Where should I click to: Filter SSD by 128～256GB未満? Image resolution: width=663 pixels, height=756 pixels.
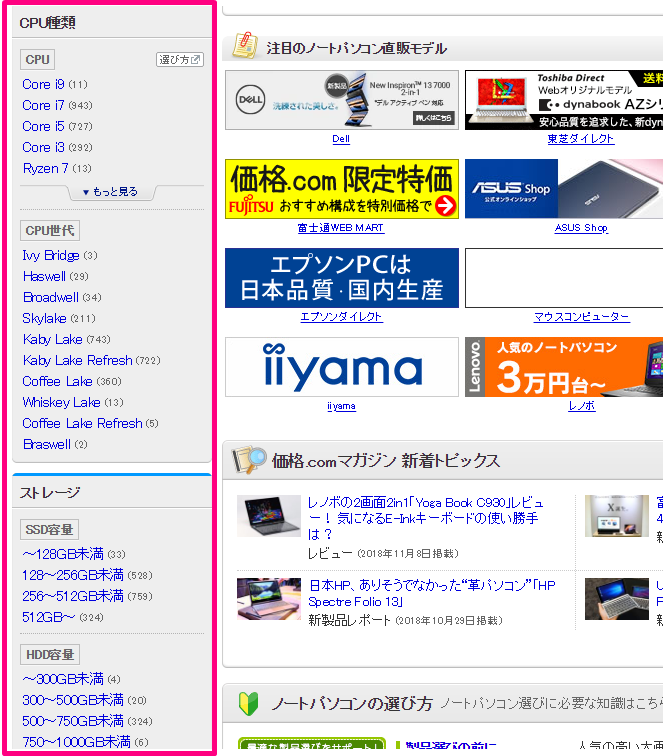coord(73,575)
